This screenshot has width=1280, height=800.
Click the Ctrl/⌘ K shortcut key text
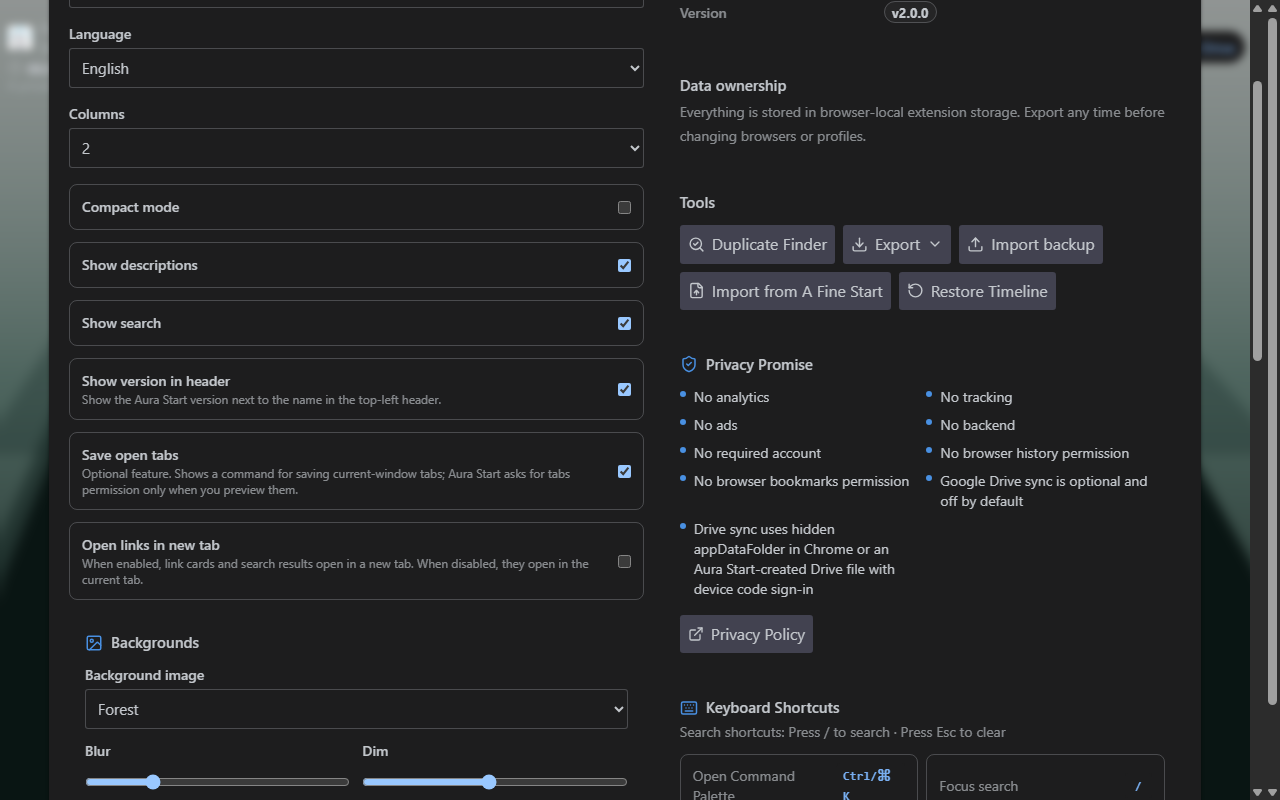pyautogui.click(x=866, y=785)
